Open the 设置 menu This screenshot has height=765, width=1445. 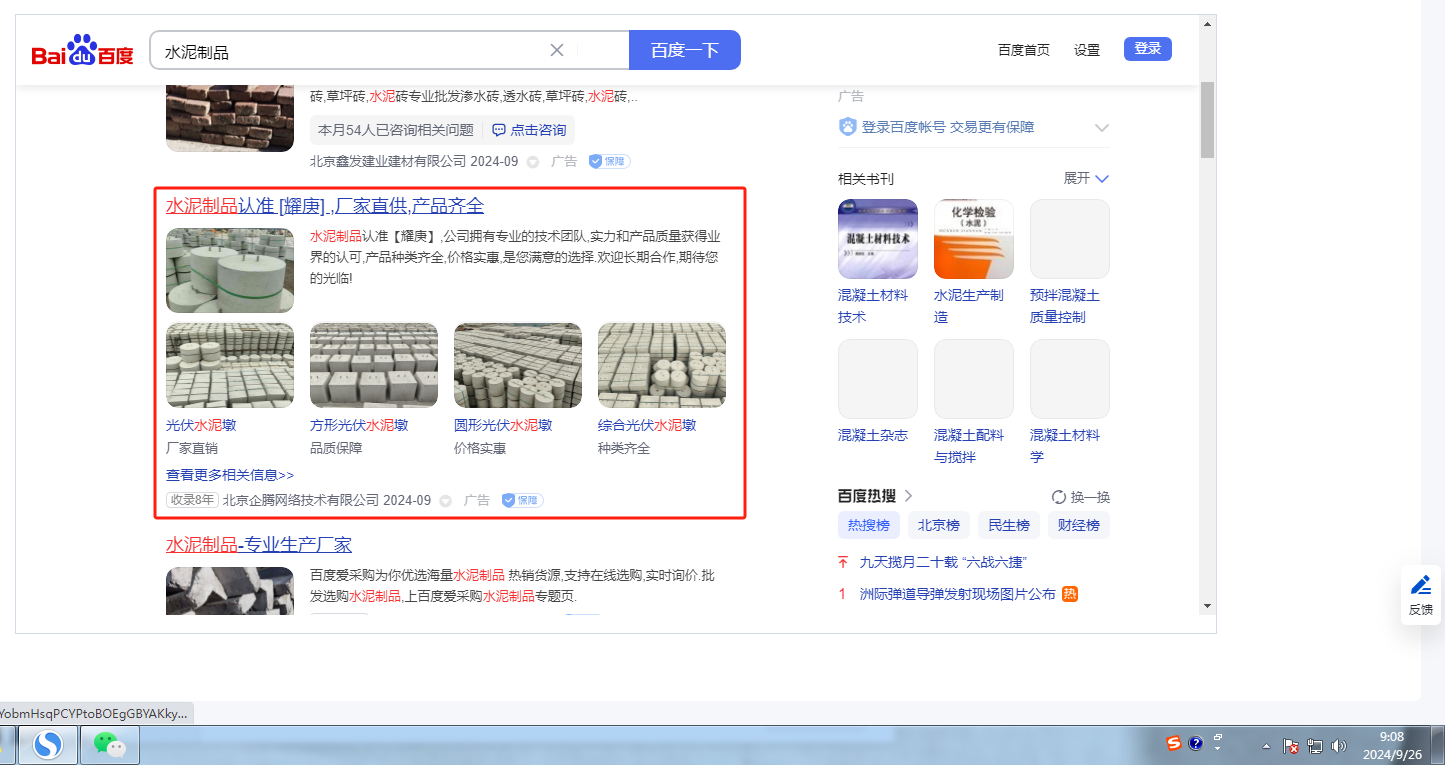pyautogui.click(x=1087, y=50)
